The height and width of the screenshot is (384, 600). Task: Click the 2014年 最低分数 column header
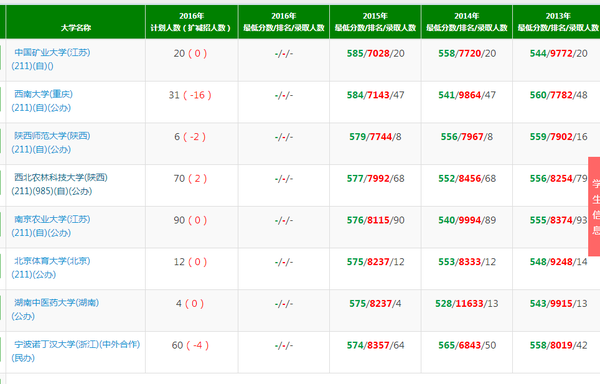tap(467, 22)
